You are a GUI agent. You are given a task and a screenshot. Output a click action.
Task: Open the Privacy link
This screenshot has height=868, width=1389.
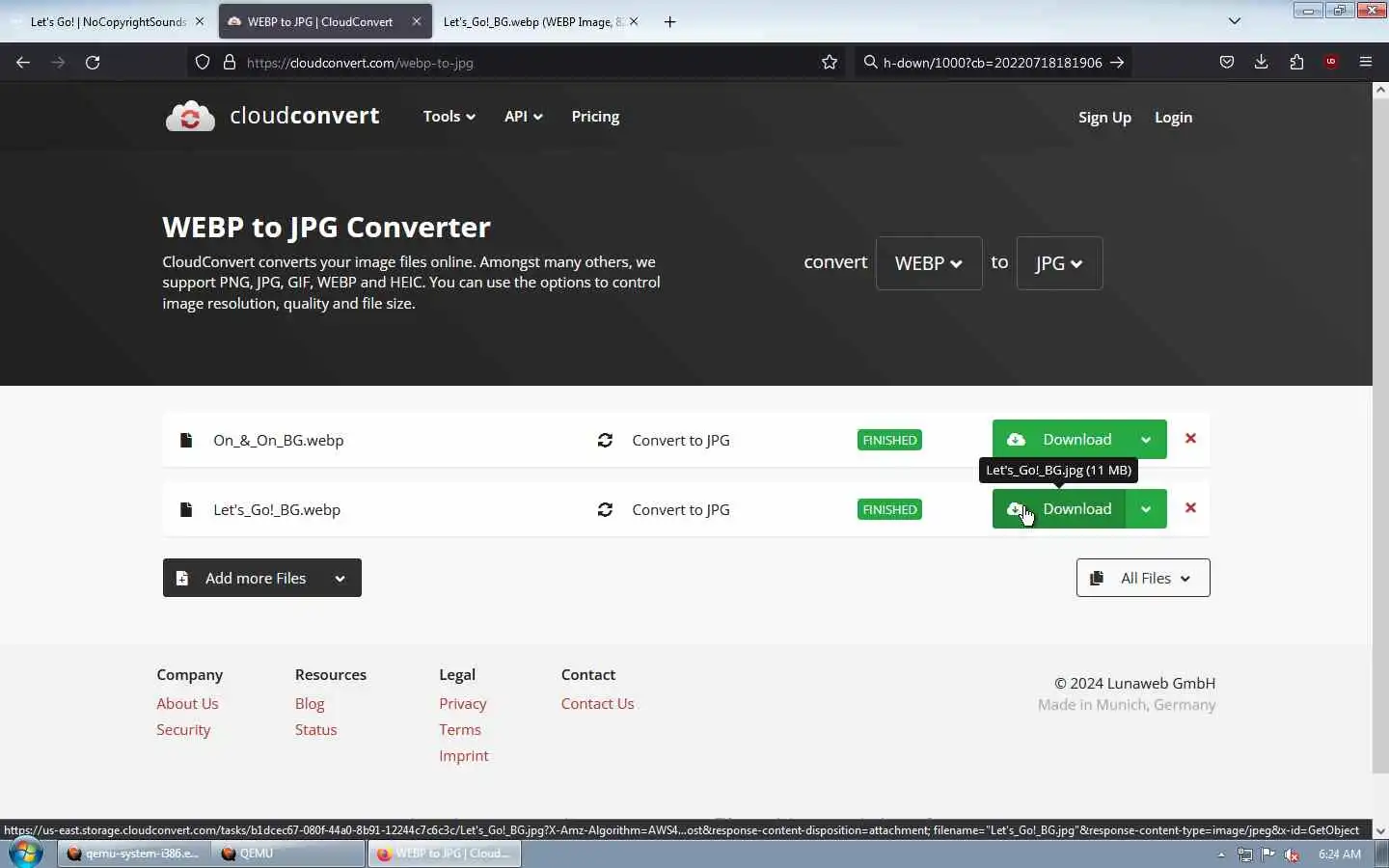click(463, 704)
